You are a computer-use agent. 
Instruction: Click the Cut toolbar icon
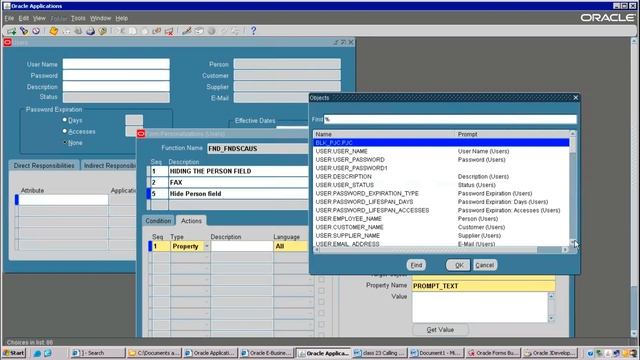point(120,31)
